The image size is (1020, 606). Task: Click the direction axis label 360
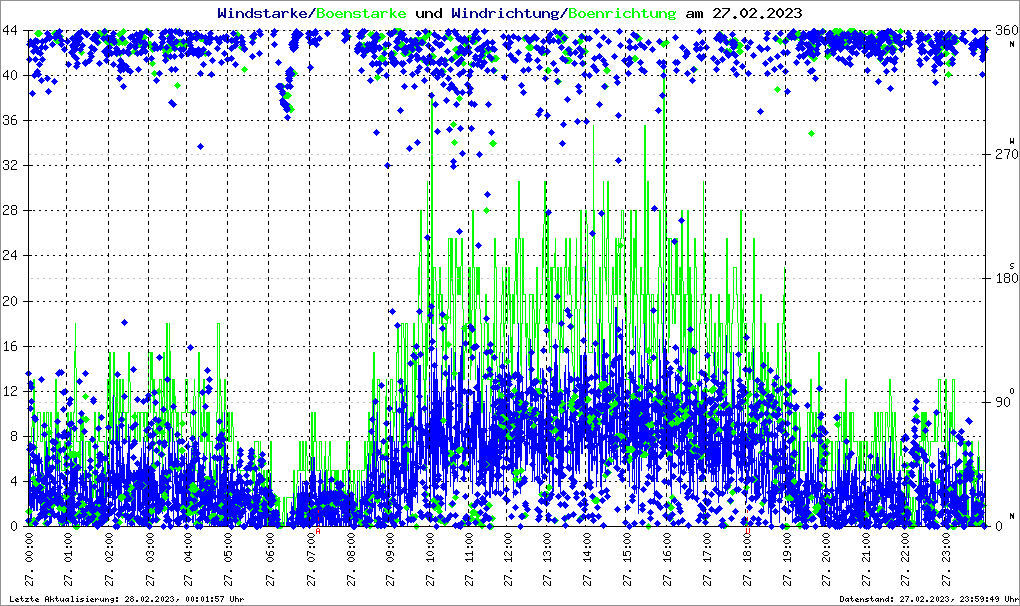(1007, 30)
